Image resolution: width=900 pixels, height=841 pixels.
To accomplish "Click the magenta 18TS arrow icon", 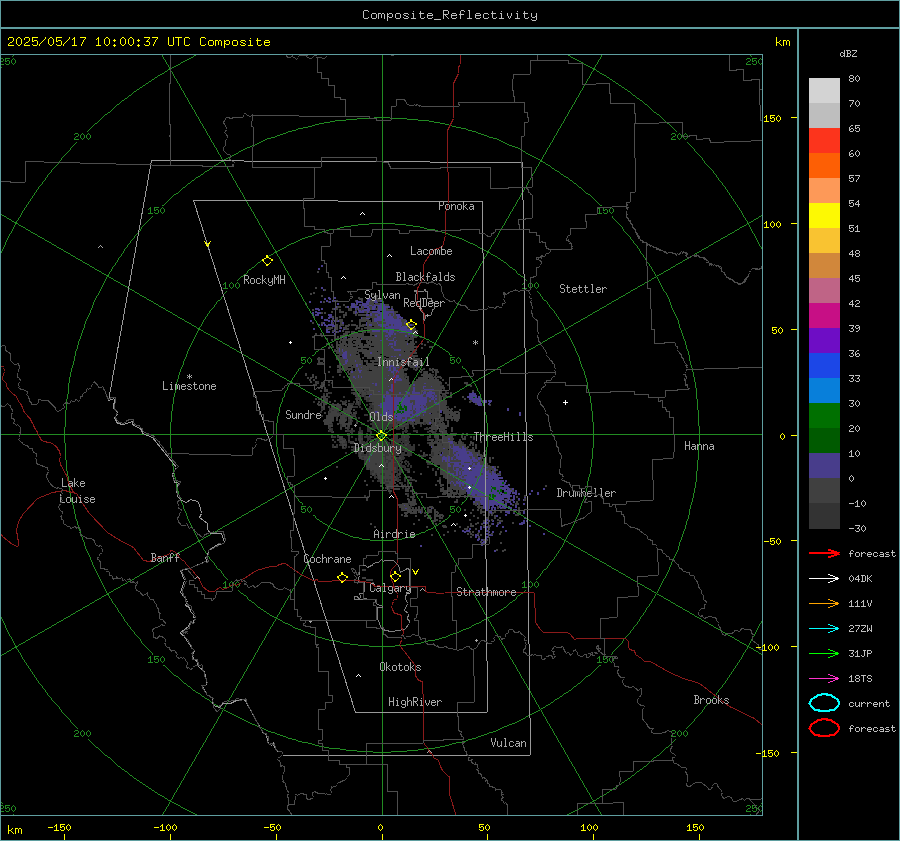I will 824,679.
